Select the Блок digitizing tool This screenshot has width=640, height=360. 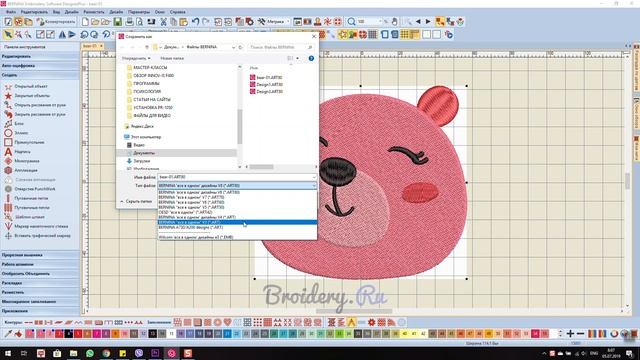pyautogui.click(x=14, y=124)
